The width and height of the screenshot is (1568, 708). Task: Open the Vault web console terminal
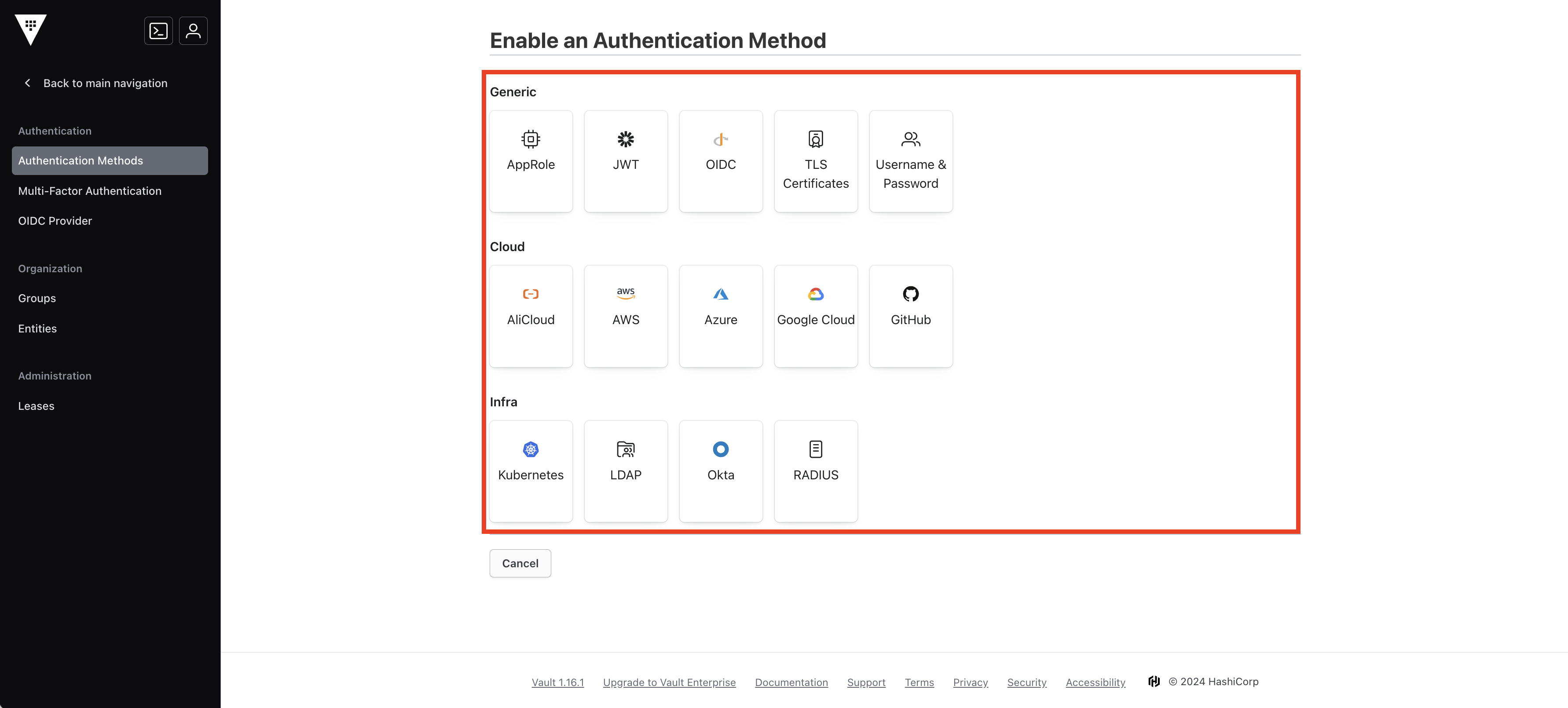pyautogui.click(x=158, y=30)
